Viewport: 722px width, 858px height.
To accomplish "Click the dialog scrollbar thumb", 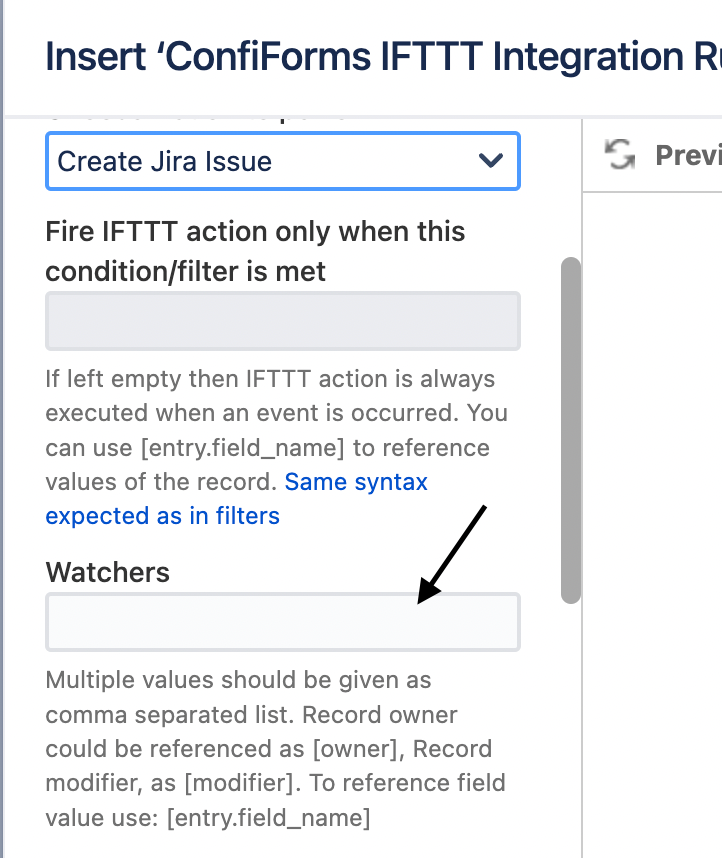I will pyautogui.click(x=569, y=425).
